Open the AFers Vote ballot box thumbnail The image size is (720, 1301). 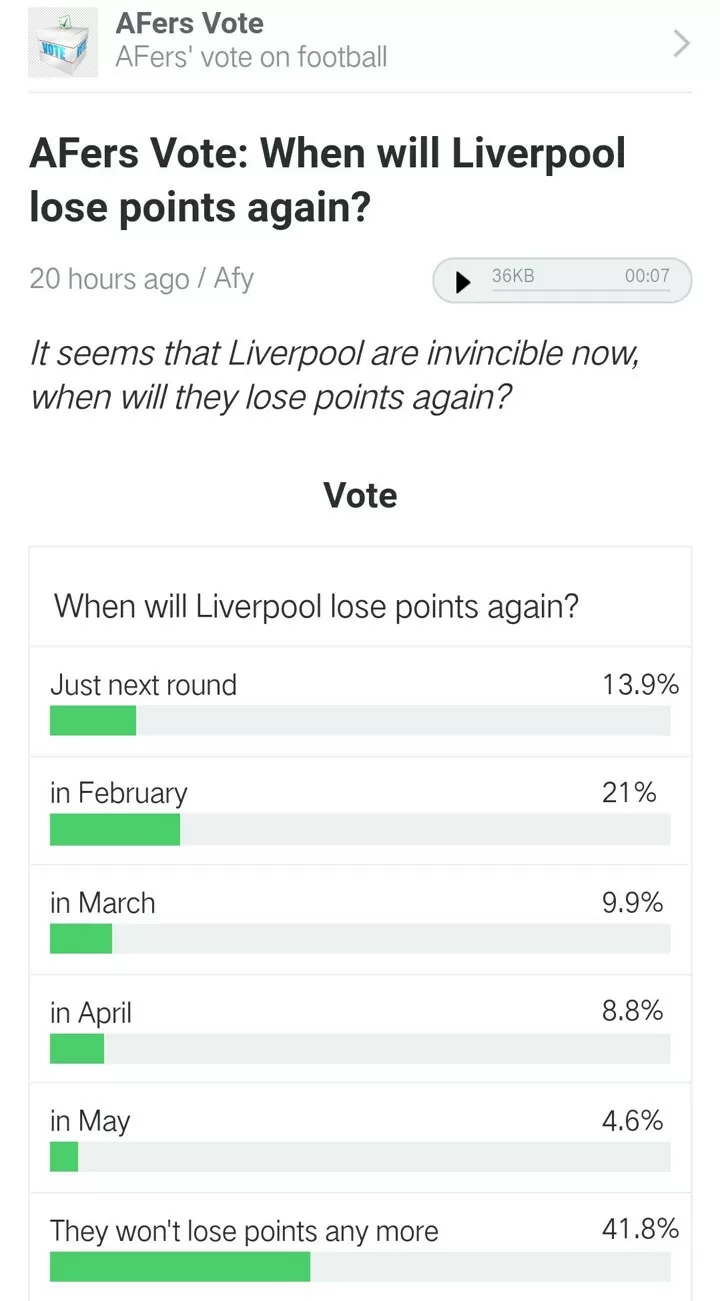pyautogui.click(x=63, y=43)
